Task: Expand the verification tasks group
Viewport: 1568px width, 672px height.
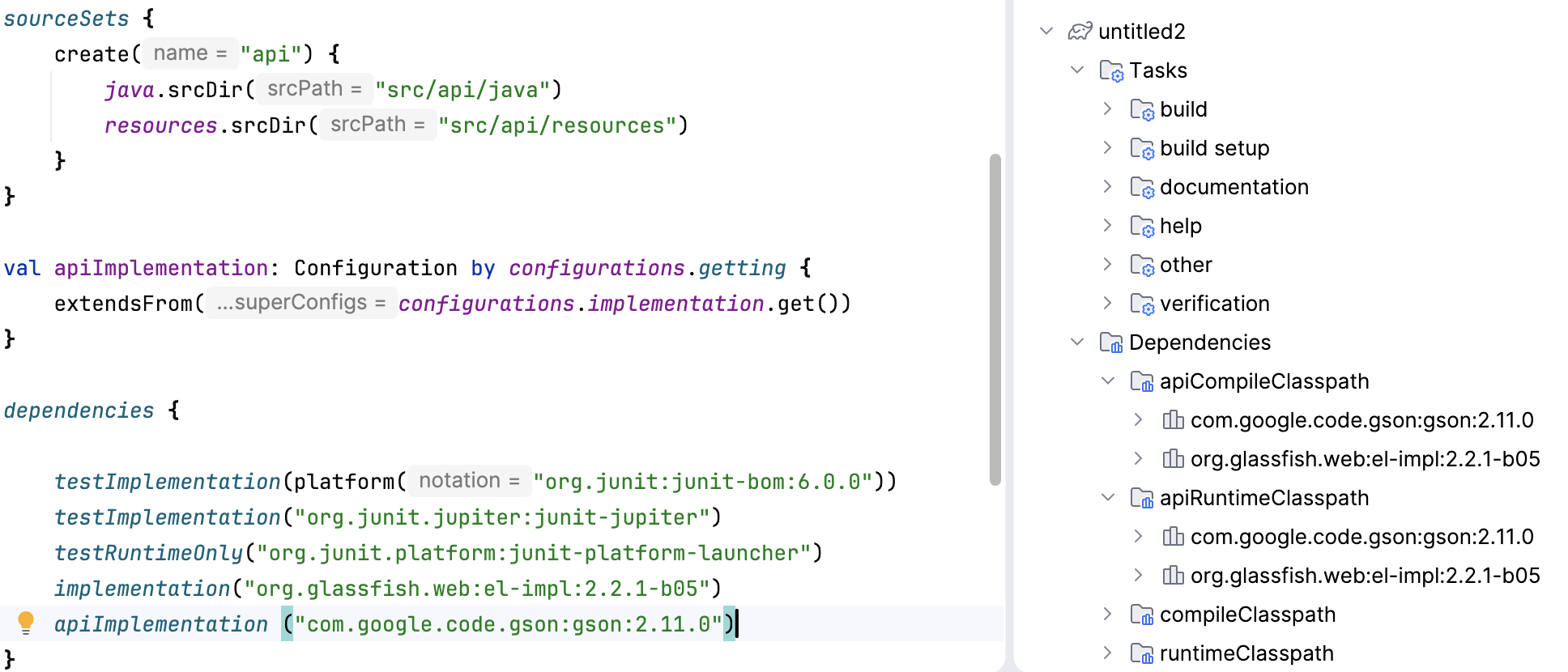Action: (x=1108, y=303)
